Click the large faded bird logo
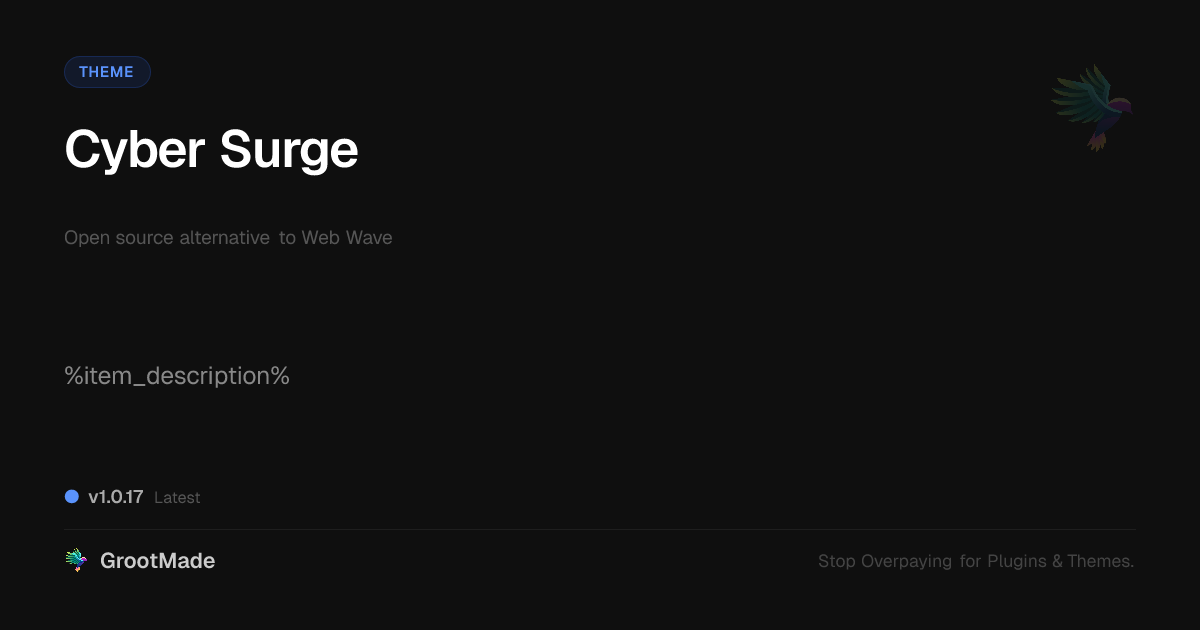 (x=1092, y=108)
